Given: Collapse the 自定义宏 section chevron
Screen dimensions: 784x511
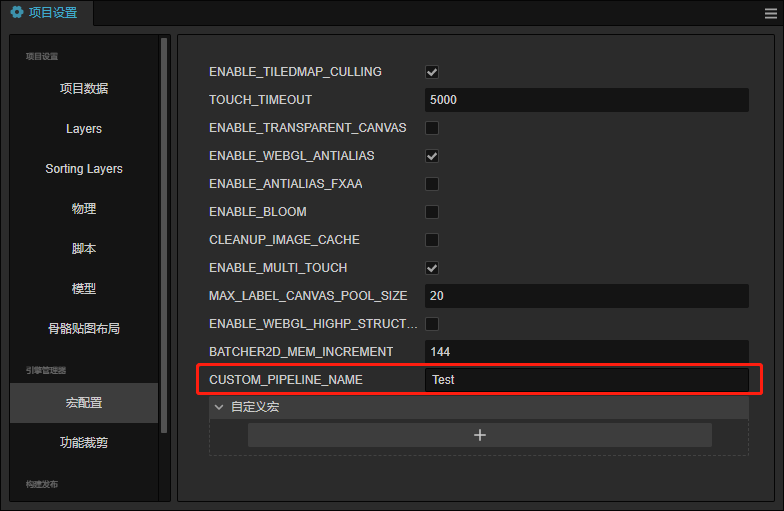Looking at the screenshot, I should [x=218, y=407].
